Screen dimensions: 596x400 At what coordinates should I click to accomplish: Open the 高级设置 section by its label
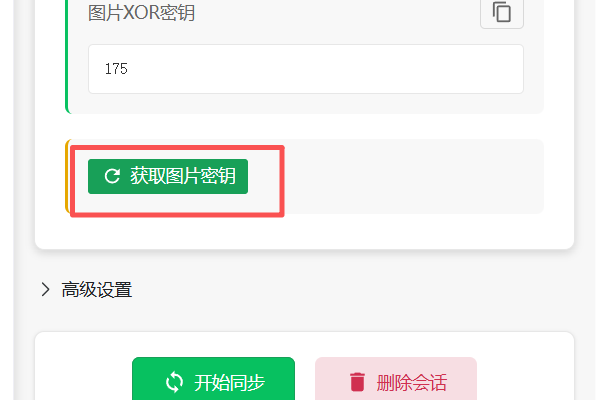click(97, 290)
